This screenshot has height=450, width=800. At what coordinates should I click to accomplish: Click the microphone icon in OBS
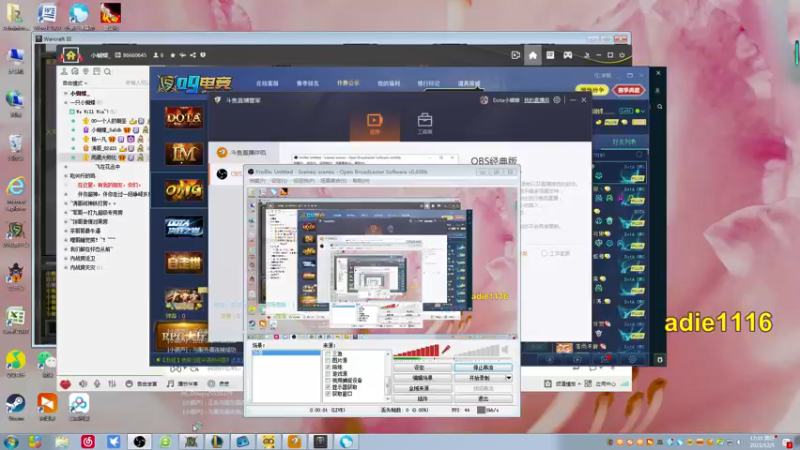[x=446, y=349]
